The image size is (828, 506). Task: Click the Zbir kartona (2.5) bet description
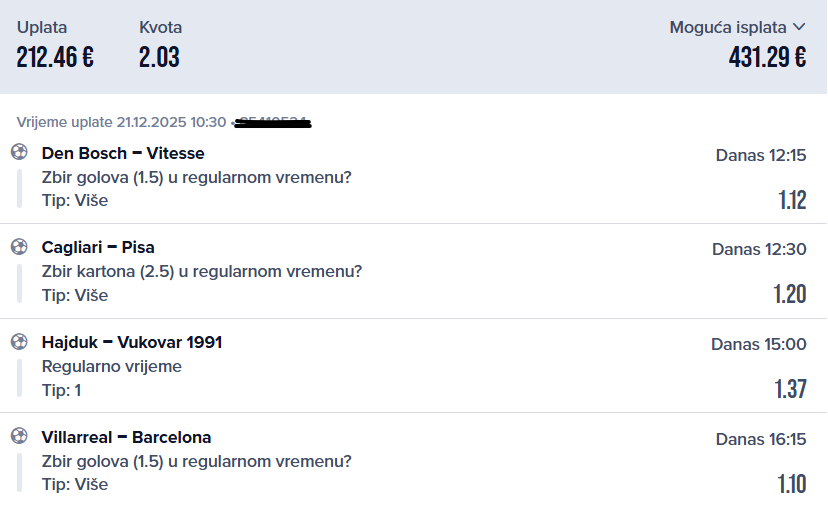click(201, 271)
